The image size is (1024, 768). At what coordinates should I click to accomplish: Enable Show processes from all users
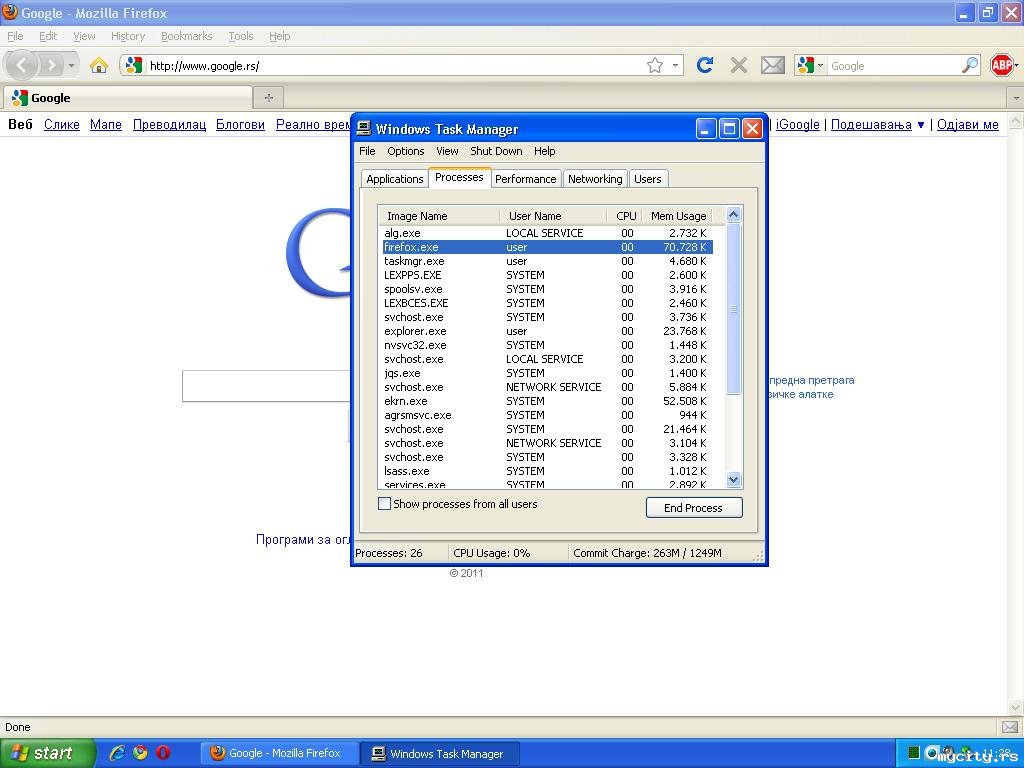[384, 504]
